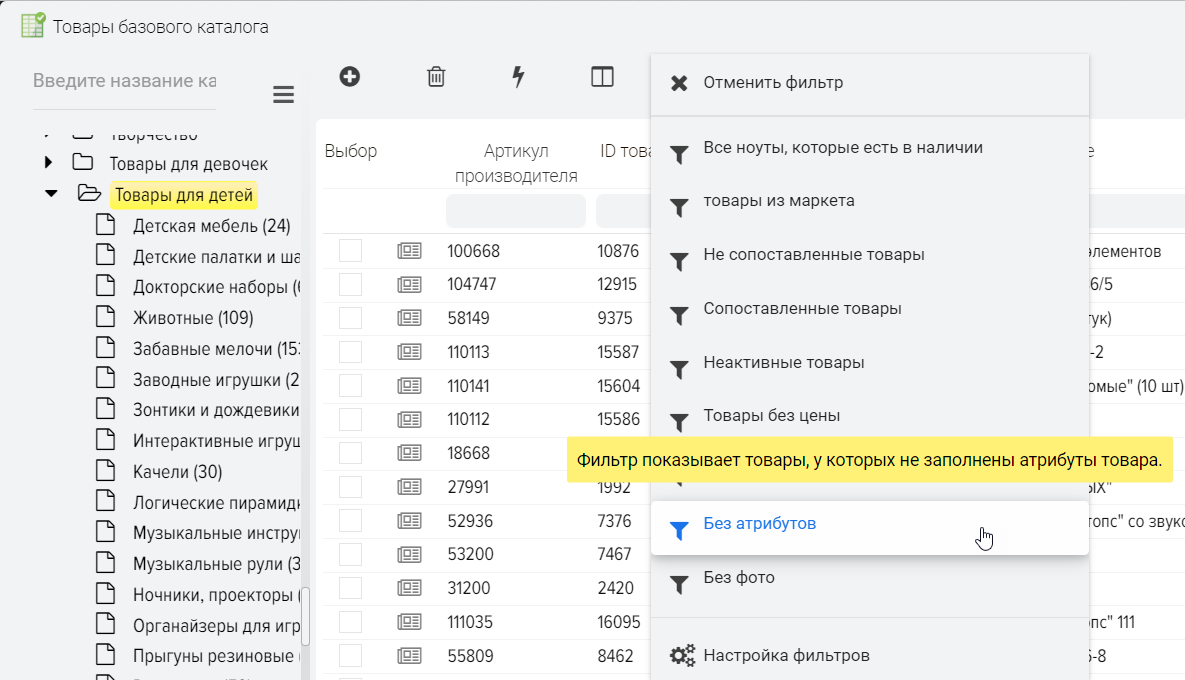Click the add product plus icon
This screenshot has width=1185, height=680.
pos(350,76)
